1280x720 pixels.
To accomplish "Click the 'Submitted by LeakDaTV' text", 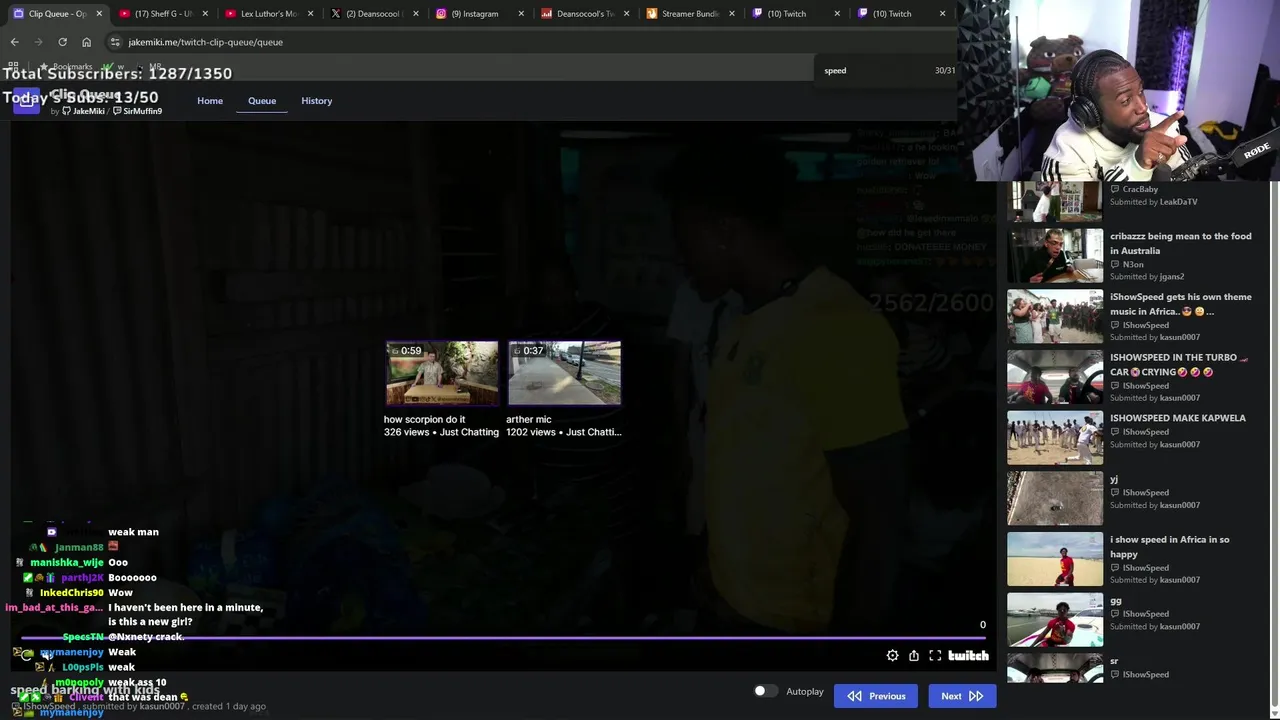I will point(1154,202).
